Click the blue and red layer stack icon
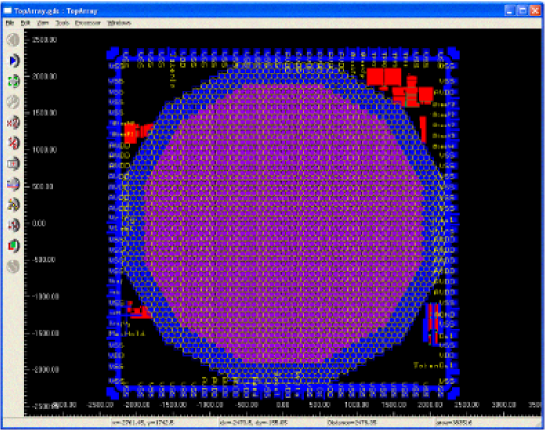 [x=13, y=184]
